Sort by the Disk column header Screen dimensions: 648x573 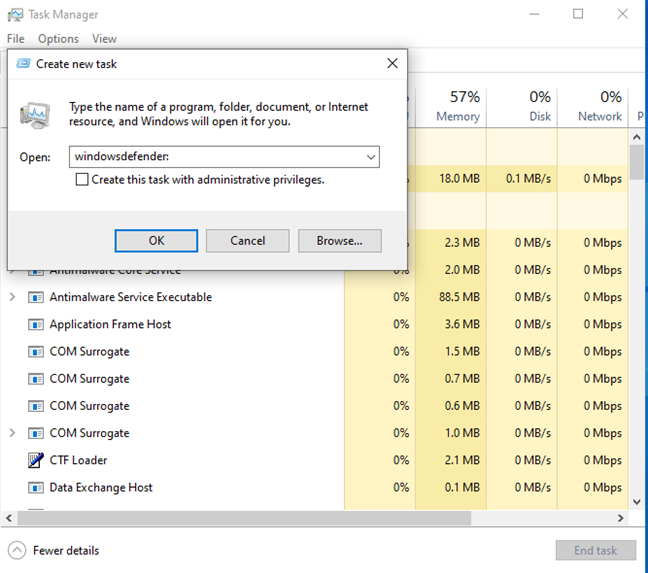(x=522, y=107)
